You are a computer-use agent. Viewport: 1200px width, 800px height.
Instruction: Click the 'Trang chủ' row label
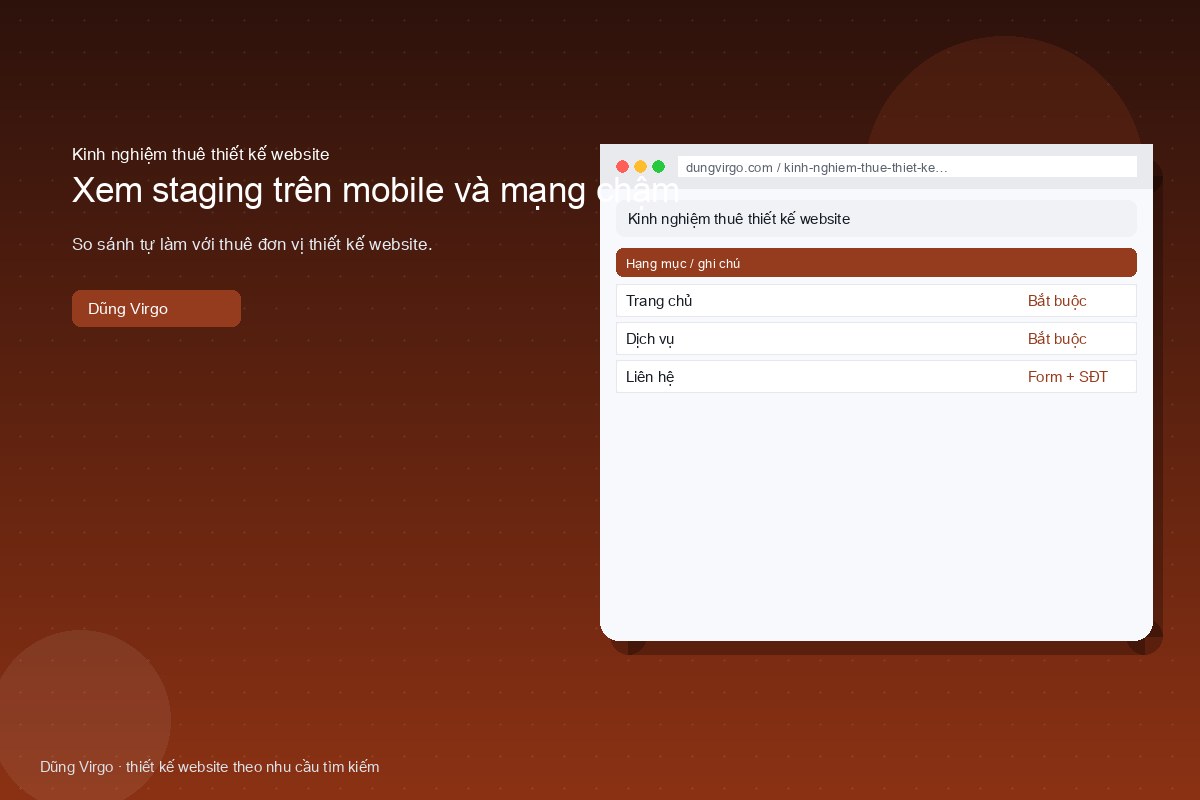(659, 301)
